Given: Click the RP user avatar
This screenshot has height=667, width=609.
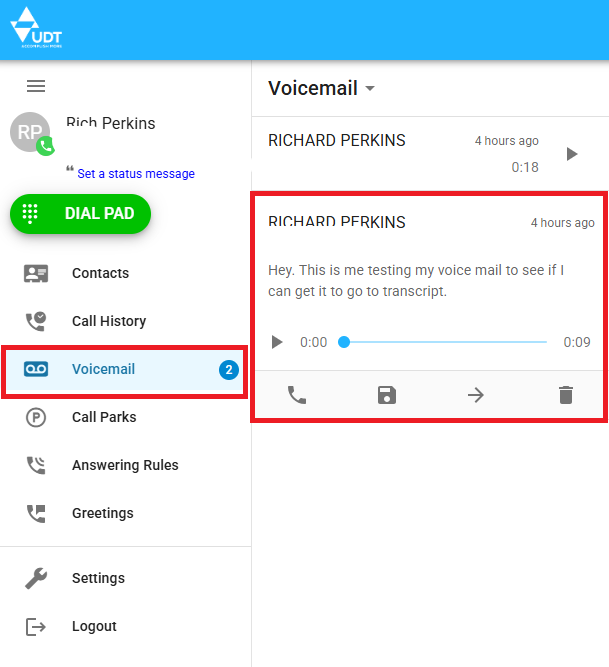Looking at the screenshot, I should (x=30, y=132).
